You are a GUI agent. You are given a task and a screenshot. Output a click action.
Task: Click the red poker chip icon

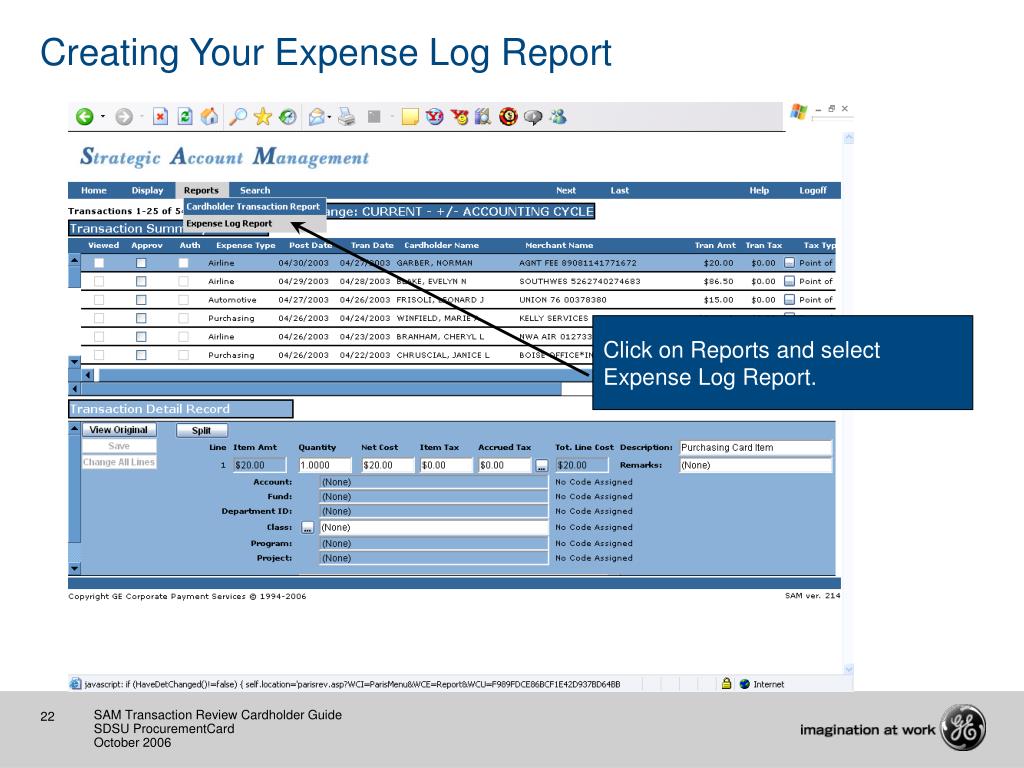click(x=508, y=117)
